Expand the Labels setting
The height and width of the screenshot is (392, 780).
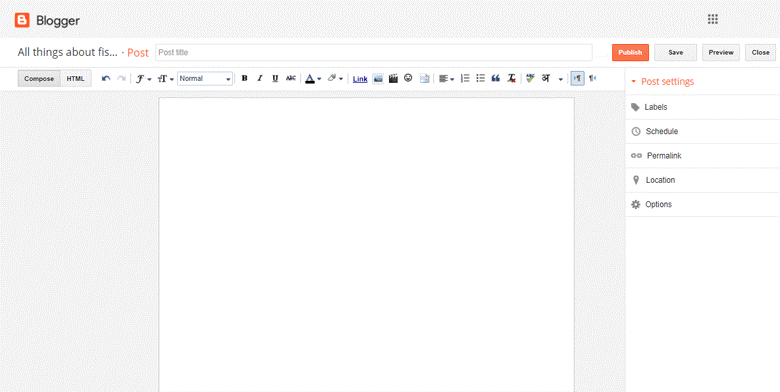point(702,107)
